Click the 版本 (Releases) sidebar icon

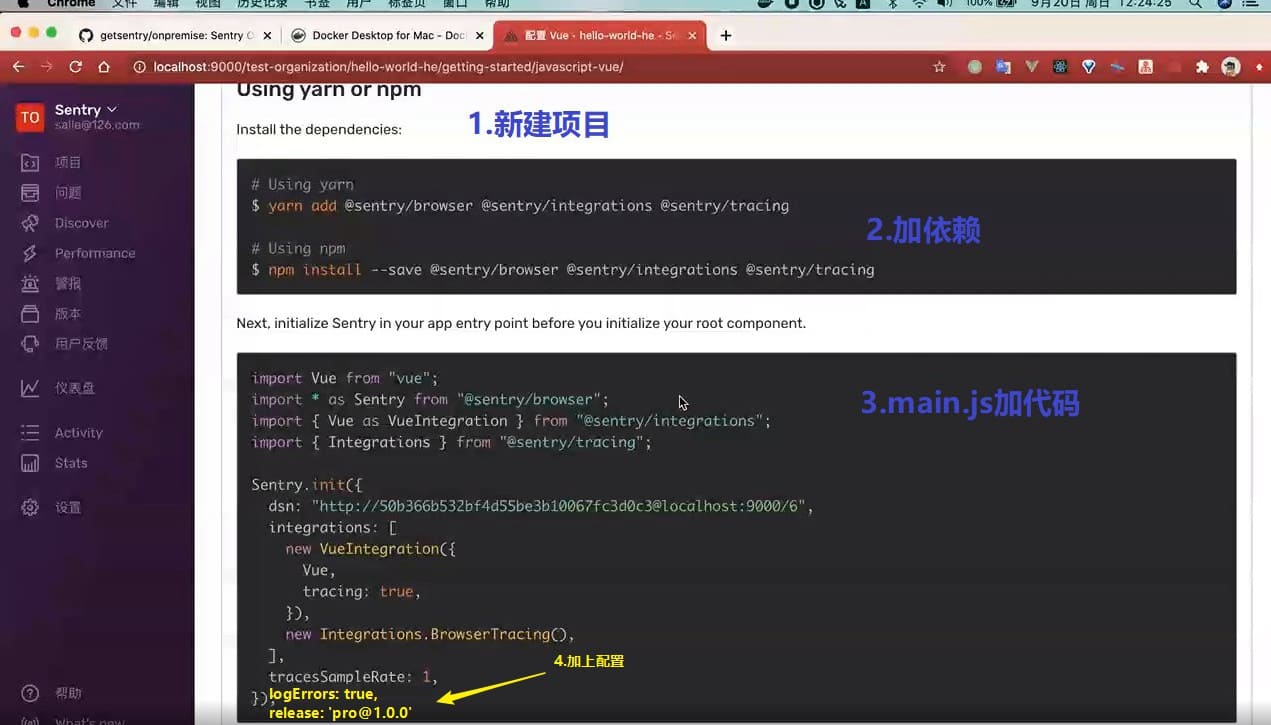point(30,314)
